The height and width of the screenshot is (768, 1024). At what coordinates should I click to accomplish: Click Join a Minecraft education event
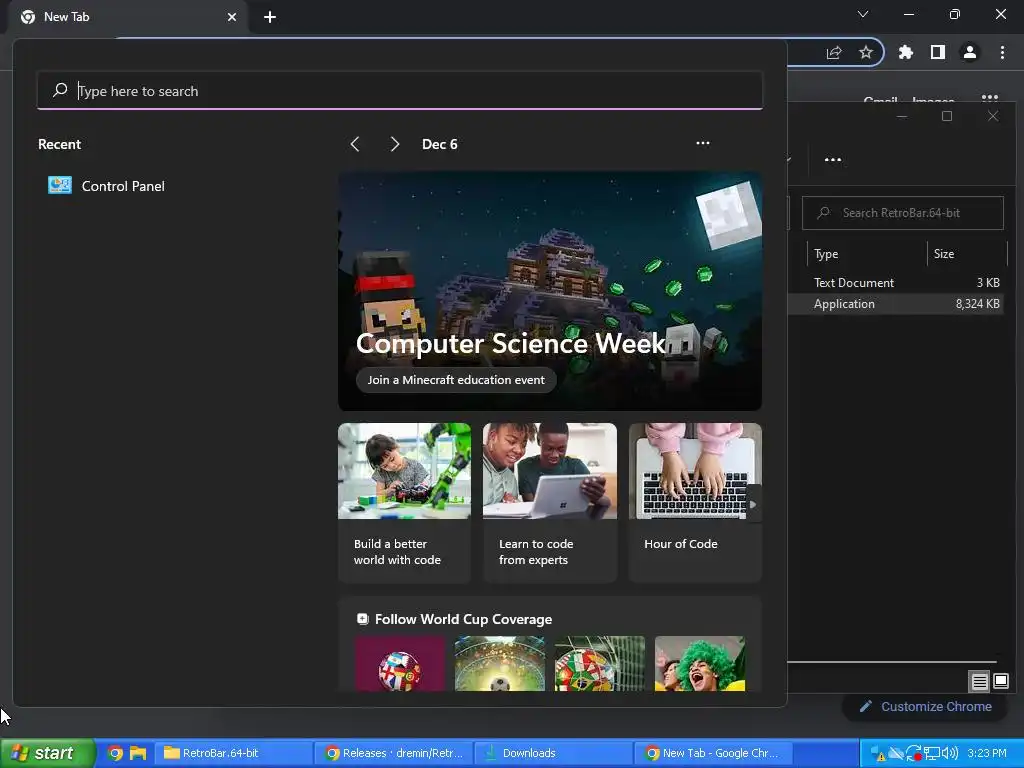[x=456, y=380]
